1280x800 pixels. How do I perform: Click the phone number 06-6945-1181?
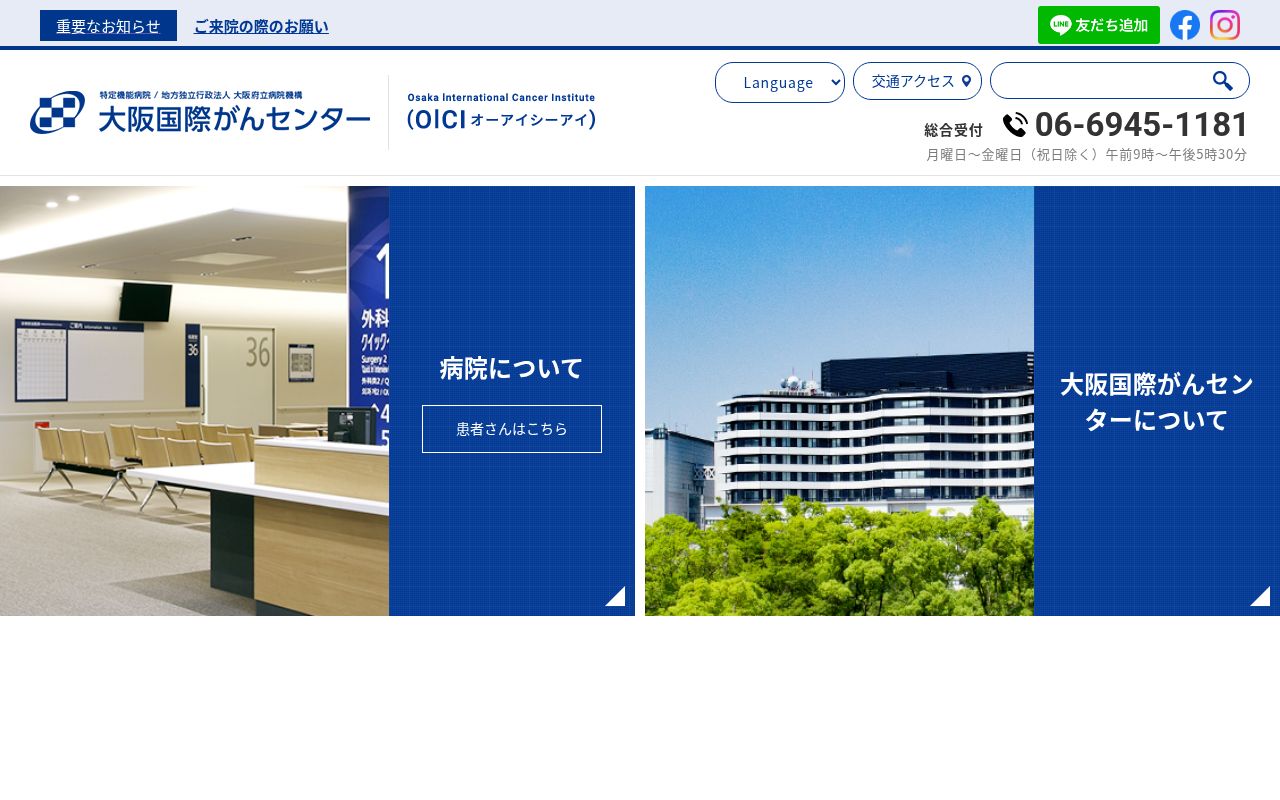point(1142,124)
